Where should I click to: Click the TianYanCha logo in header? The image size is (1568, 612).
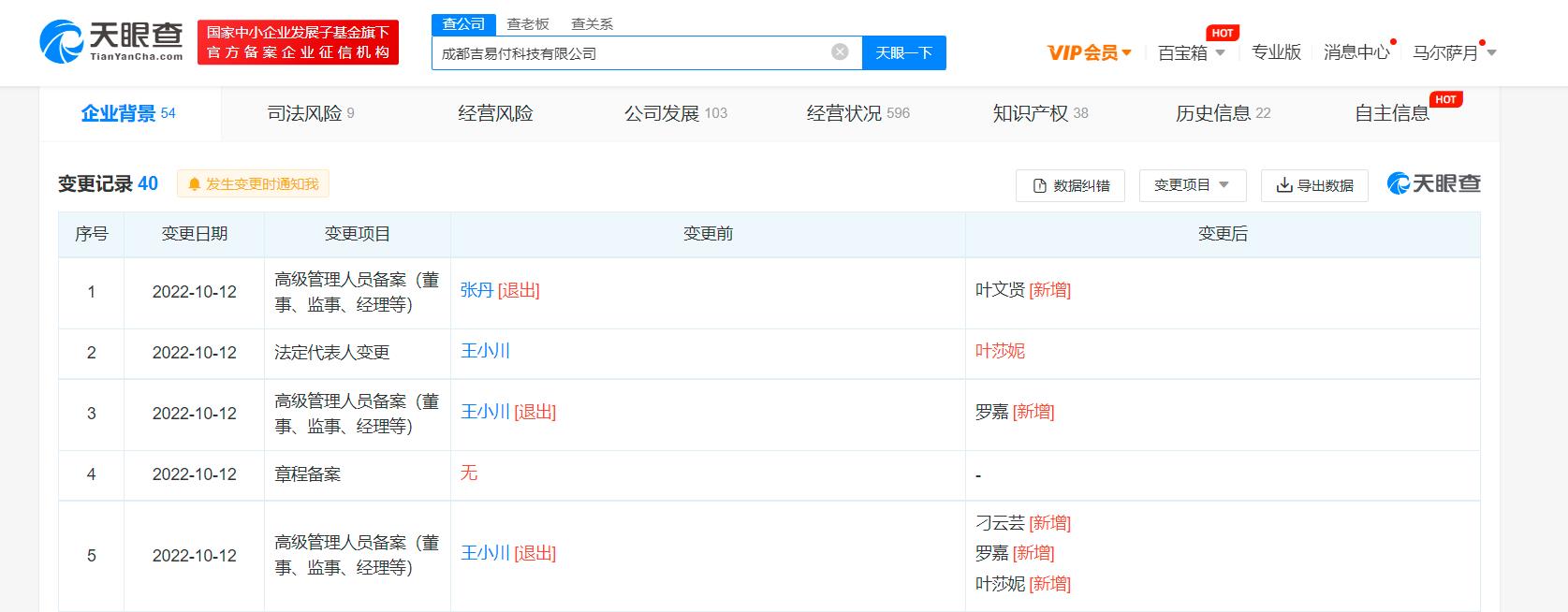[111, 42]
